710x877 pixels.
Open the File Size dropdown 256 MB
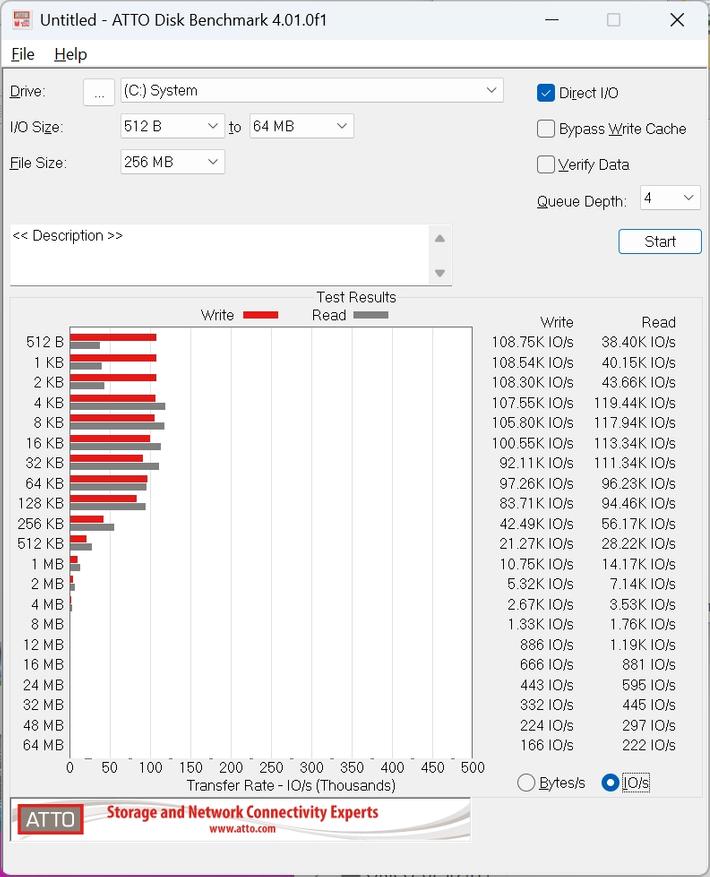[x=172, y=162]
